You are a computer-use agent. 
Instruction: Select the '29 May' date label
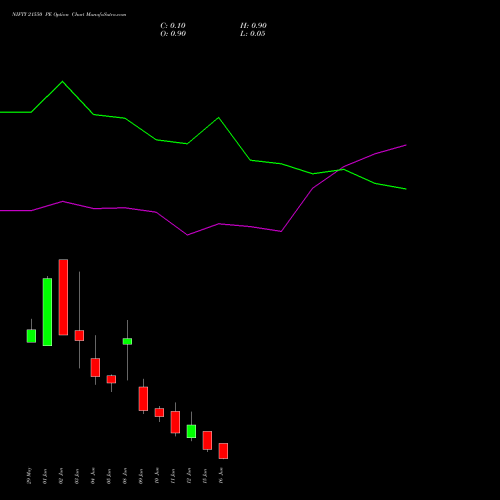[29, 476]
